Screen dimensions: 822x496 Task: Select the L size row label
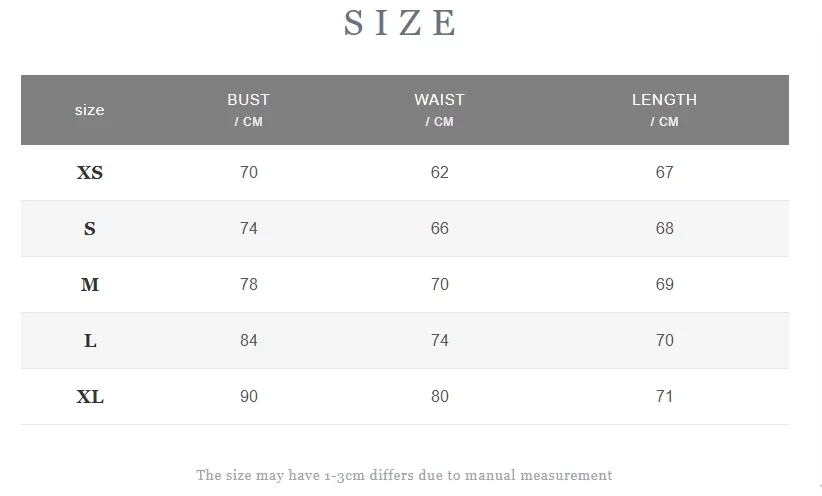(x=90, y=341)
